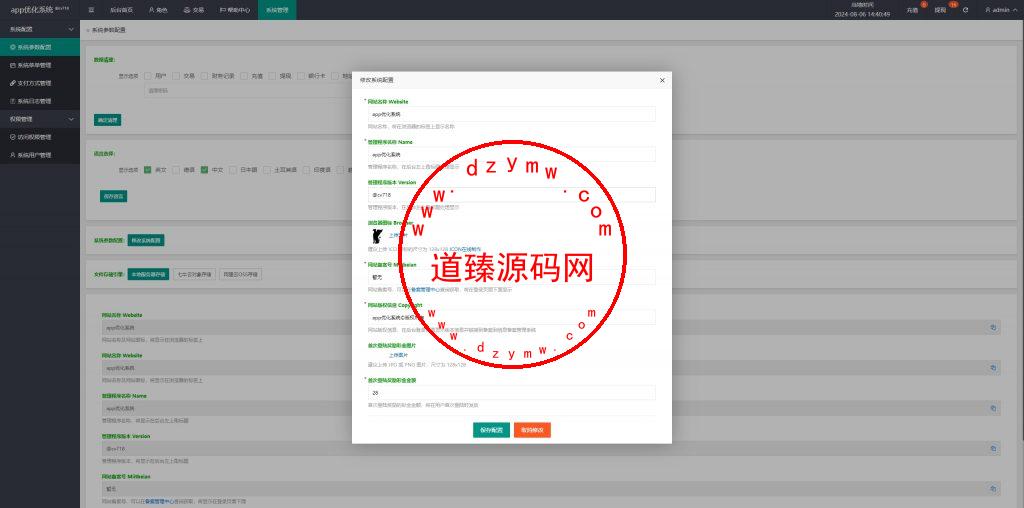Viewport: 1024px width, 508px height.
Task: Copy the background Name row value
Action: (x=993, y=408)
